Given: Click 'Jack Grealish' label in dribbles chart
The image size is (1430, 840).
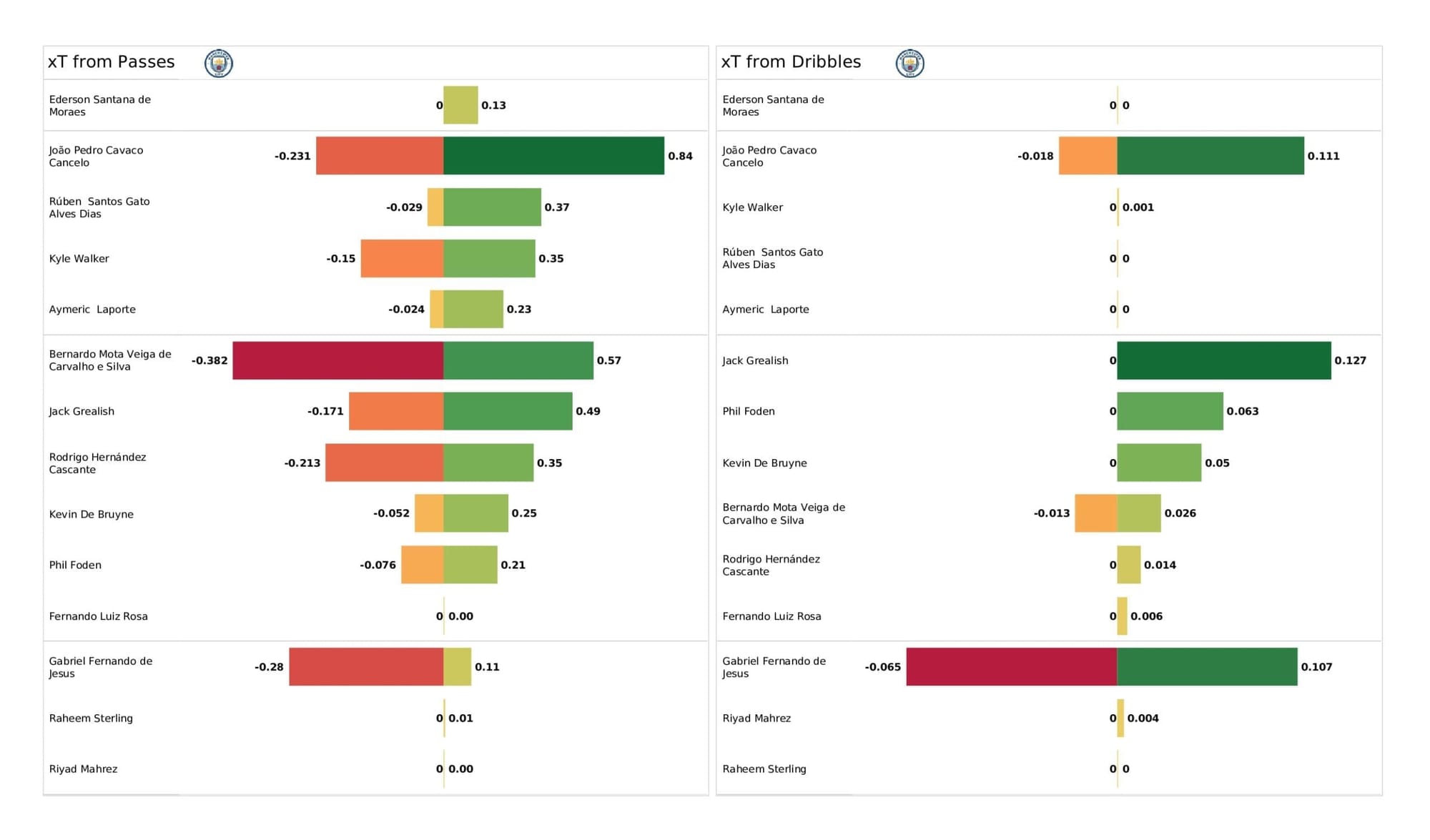Looking at the screenshot, I should pos(755,361).
